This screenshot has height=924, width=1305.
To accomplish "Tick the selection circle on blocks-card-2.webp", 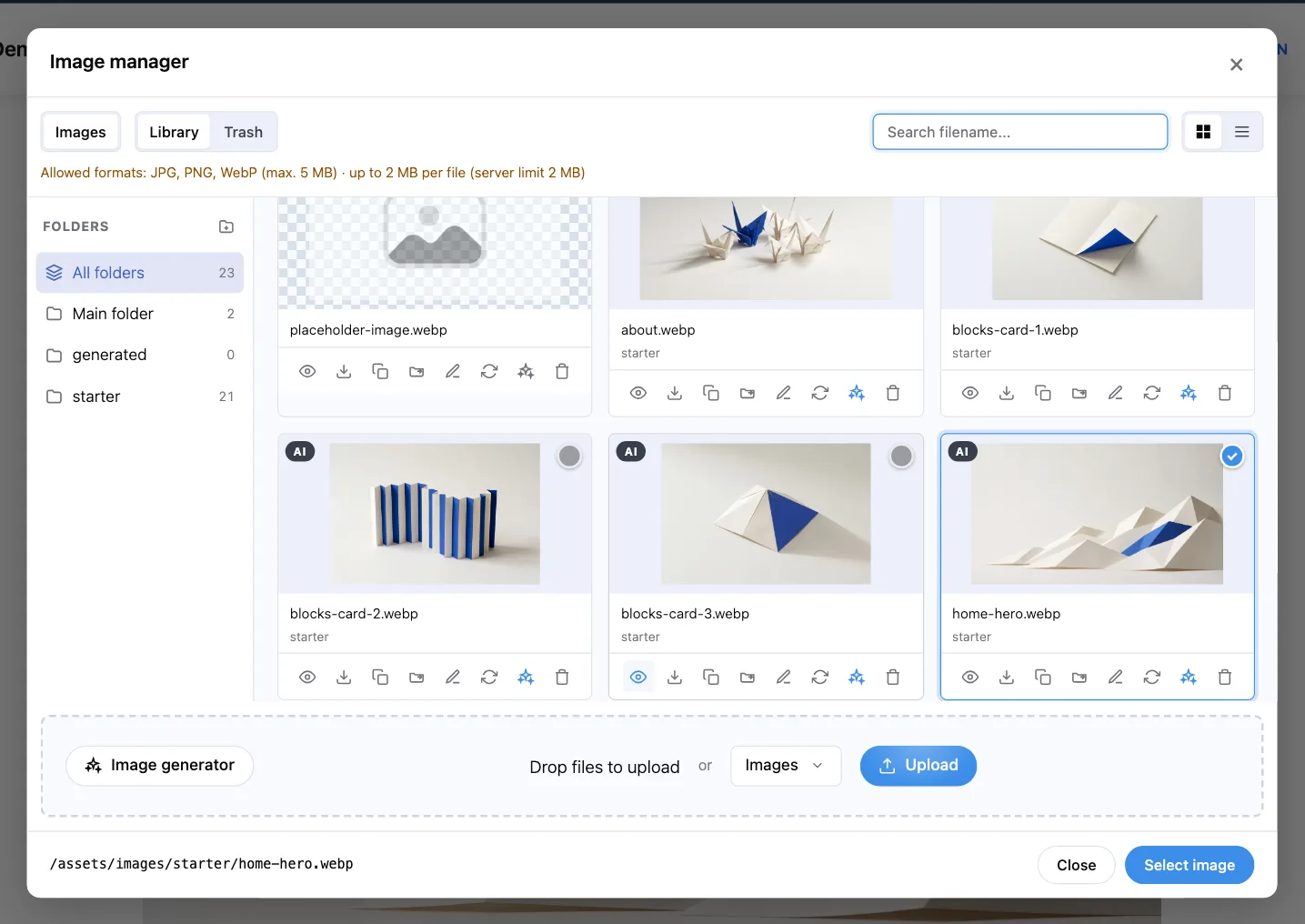I will [x=569, y=457].
